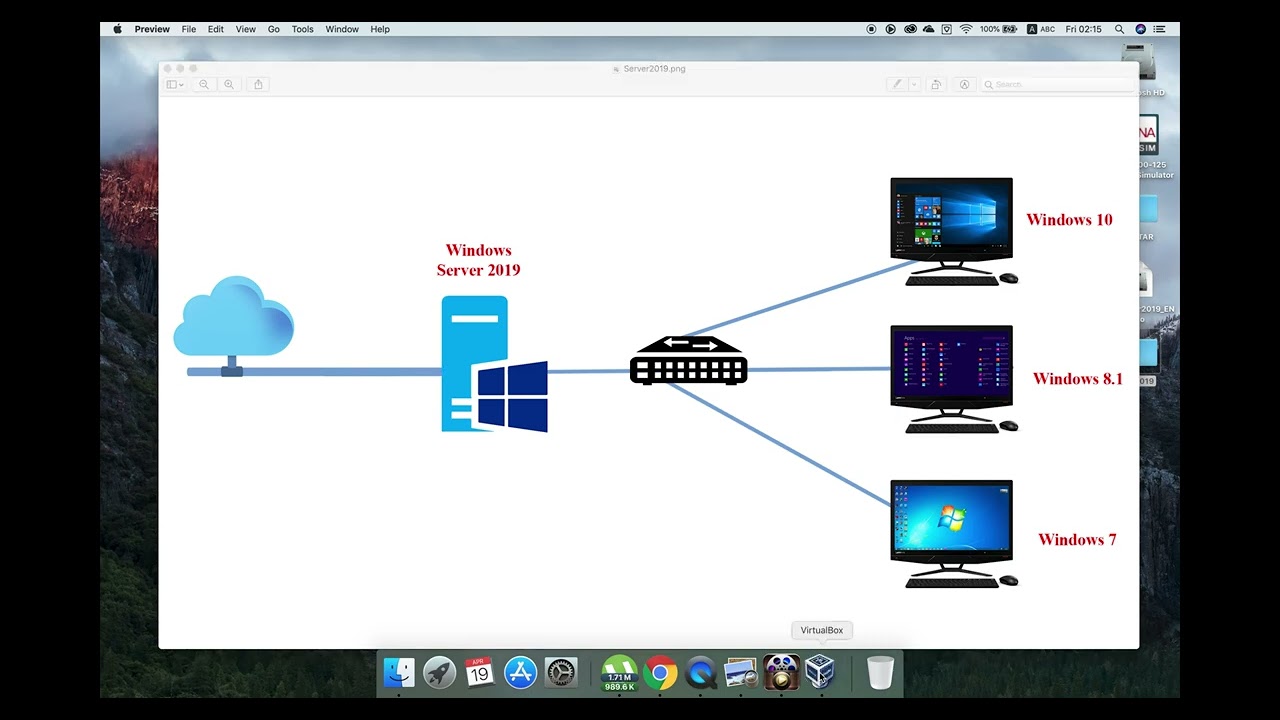Open the Wi-Fi status menu
This screenshot has height=720, width=1280.
966,29
